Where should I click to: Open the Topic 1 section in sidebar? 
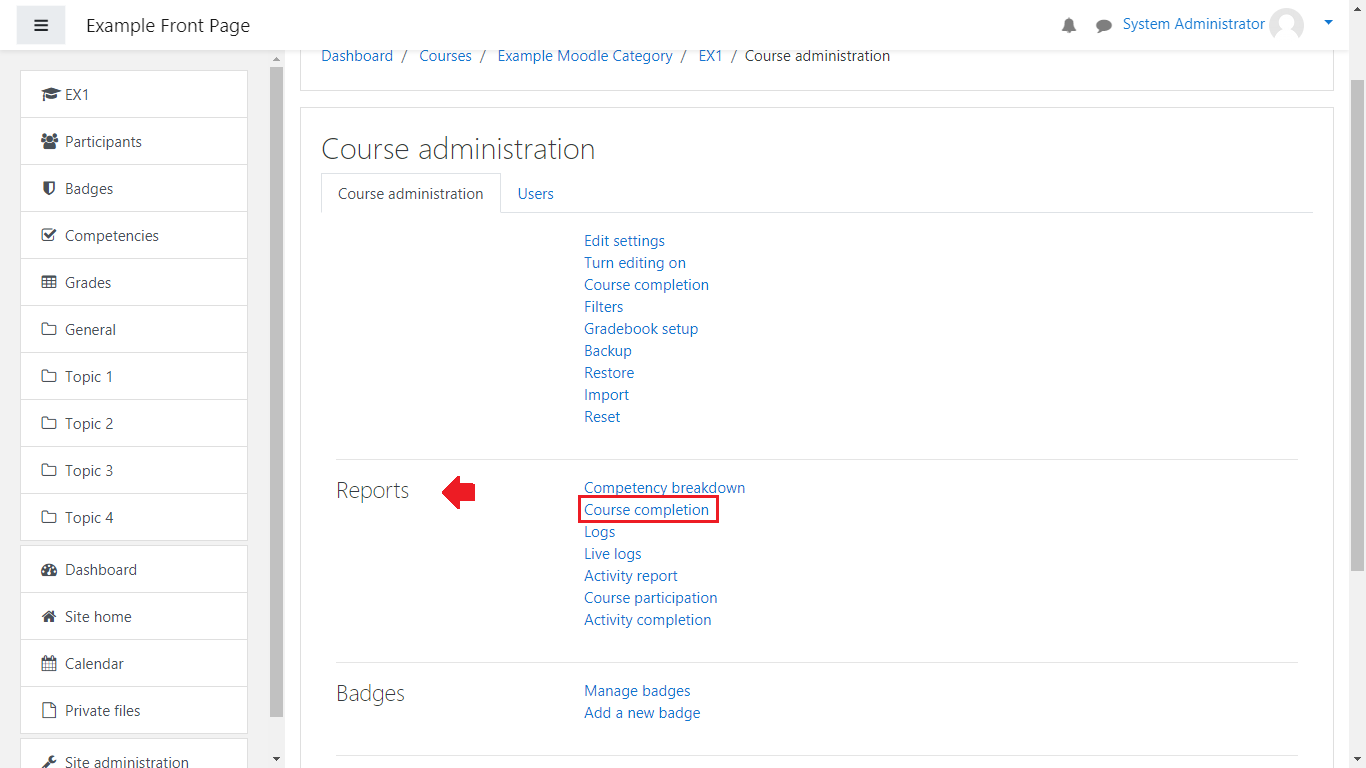click(88, 377)
